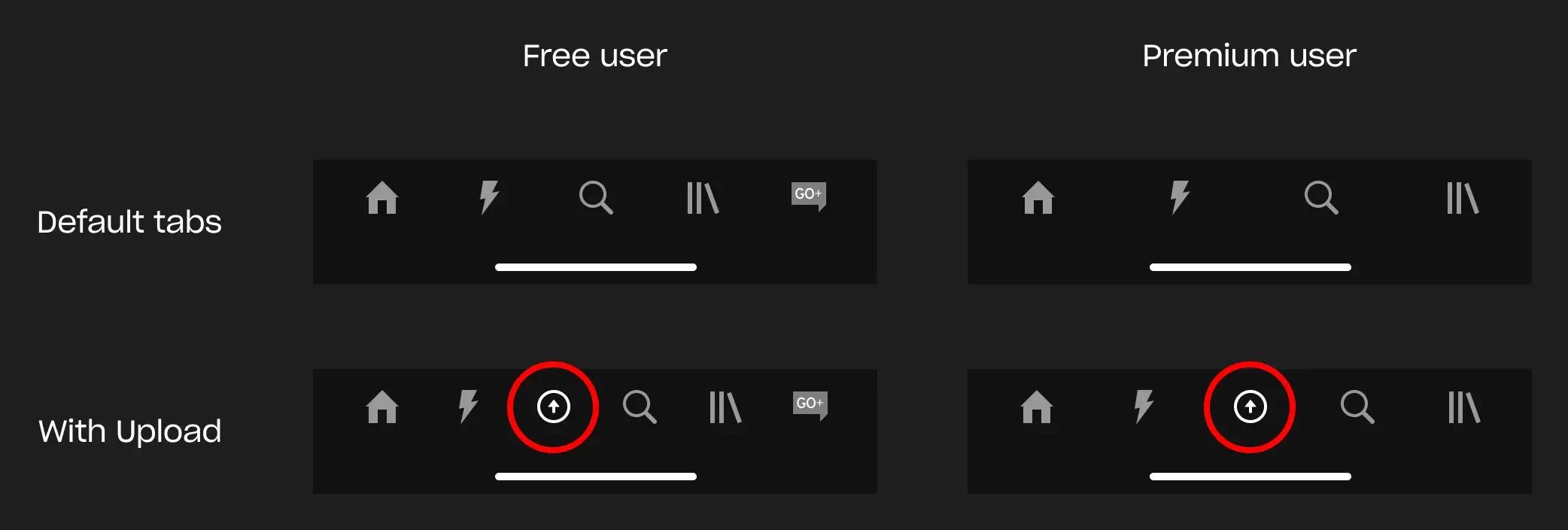The width and height of the screenshot is (1568, 530).
Task: Open Library in Free user With Upload bar
Action: pos(725,407)
